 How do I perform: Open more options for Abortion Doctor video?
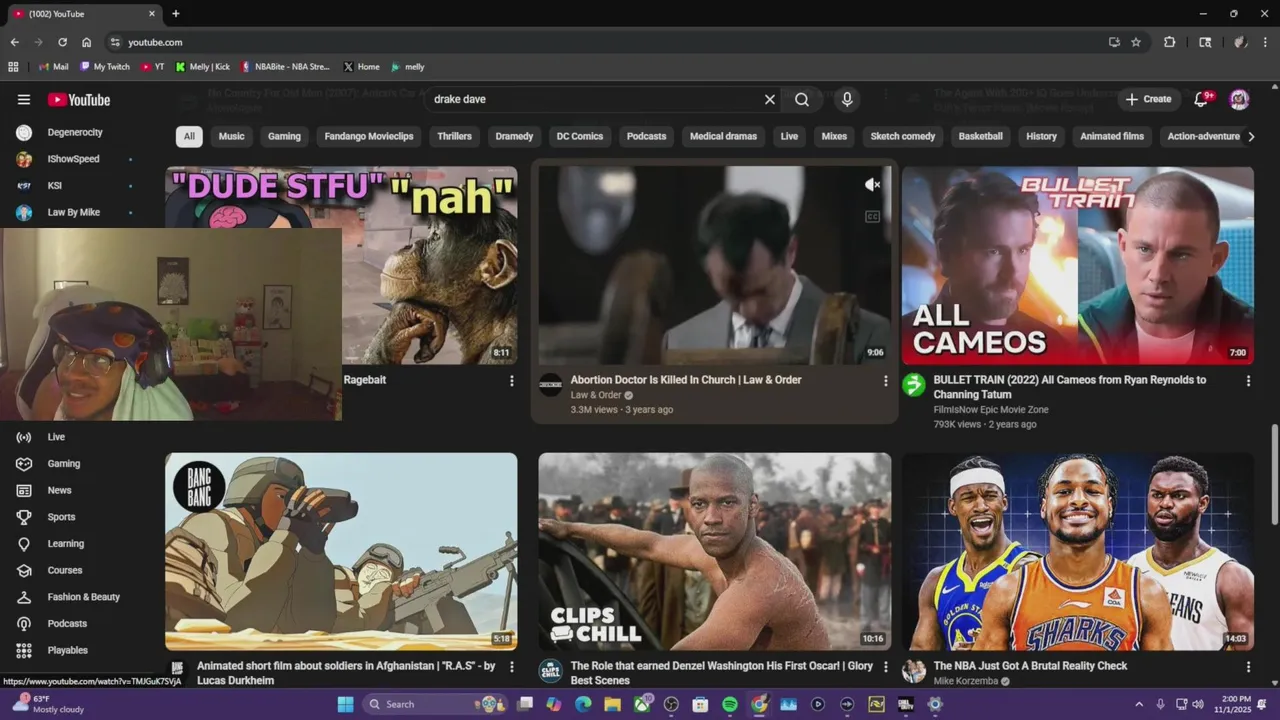(x=885, y=380)
